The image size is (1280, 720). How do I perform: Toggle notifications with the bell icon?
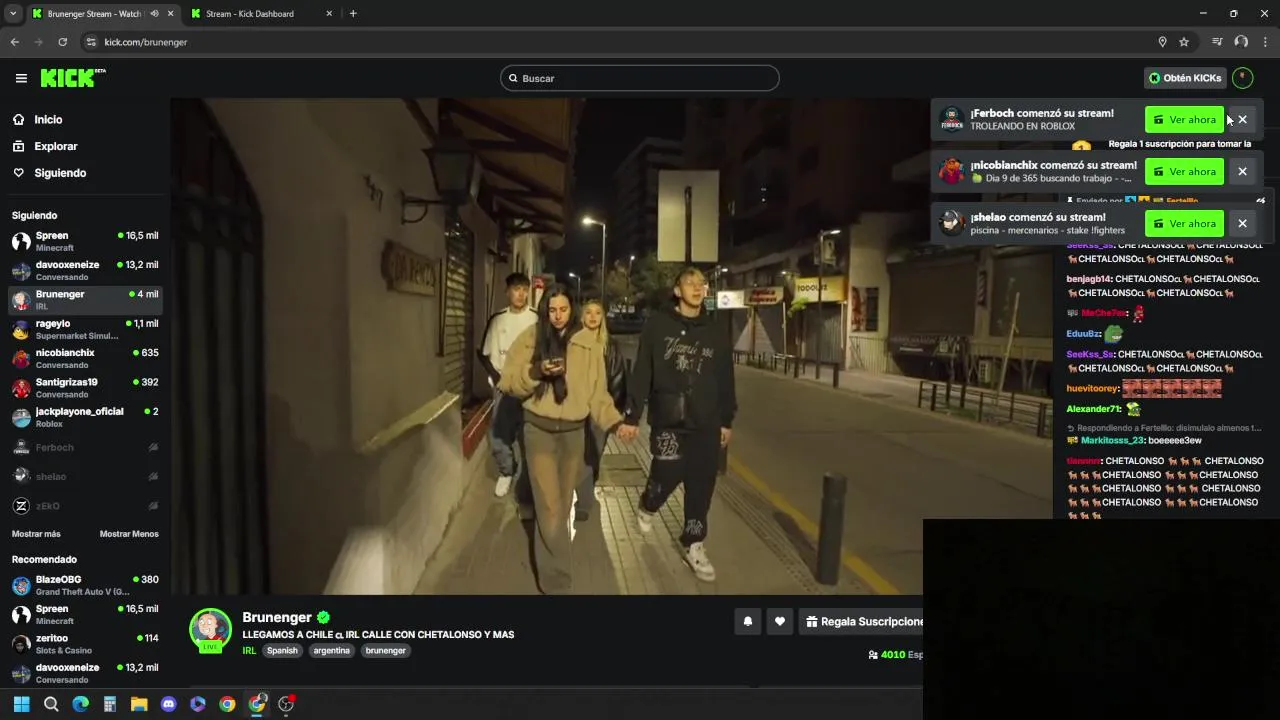click(747, 621)
